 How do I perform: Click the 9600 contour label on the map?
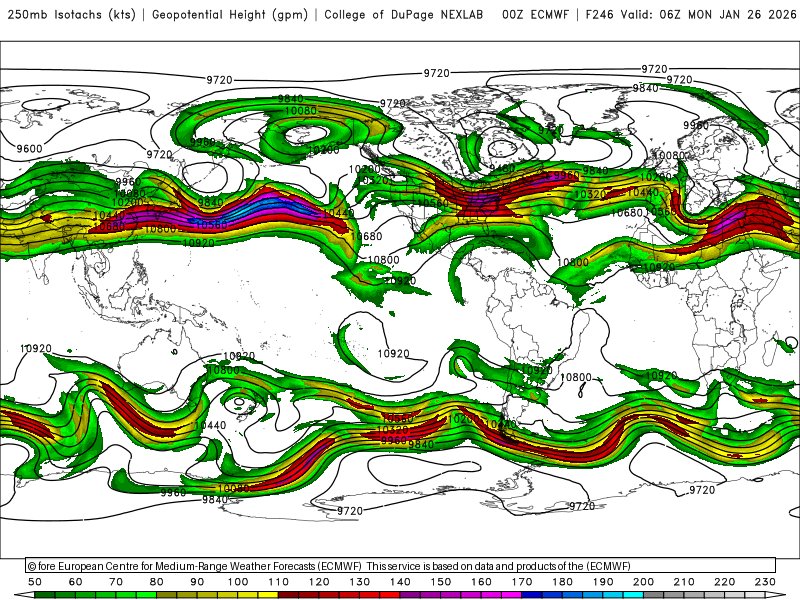tap(29, 148)
